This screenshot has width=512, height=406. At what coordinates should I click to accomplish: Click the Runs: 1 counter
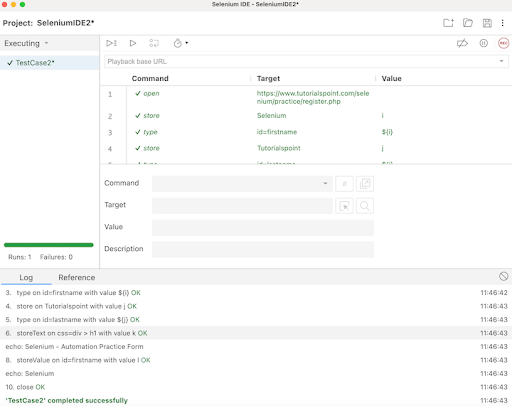coord(20,257)
